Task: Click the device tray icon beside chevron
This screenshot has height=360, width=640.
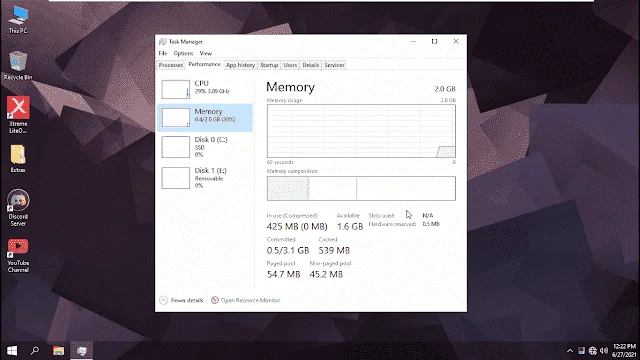Action: coord(581,351)
